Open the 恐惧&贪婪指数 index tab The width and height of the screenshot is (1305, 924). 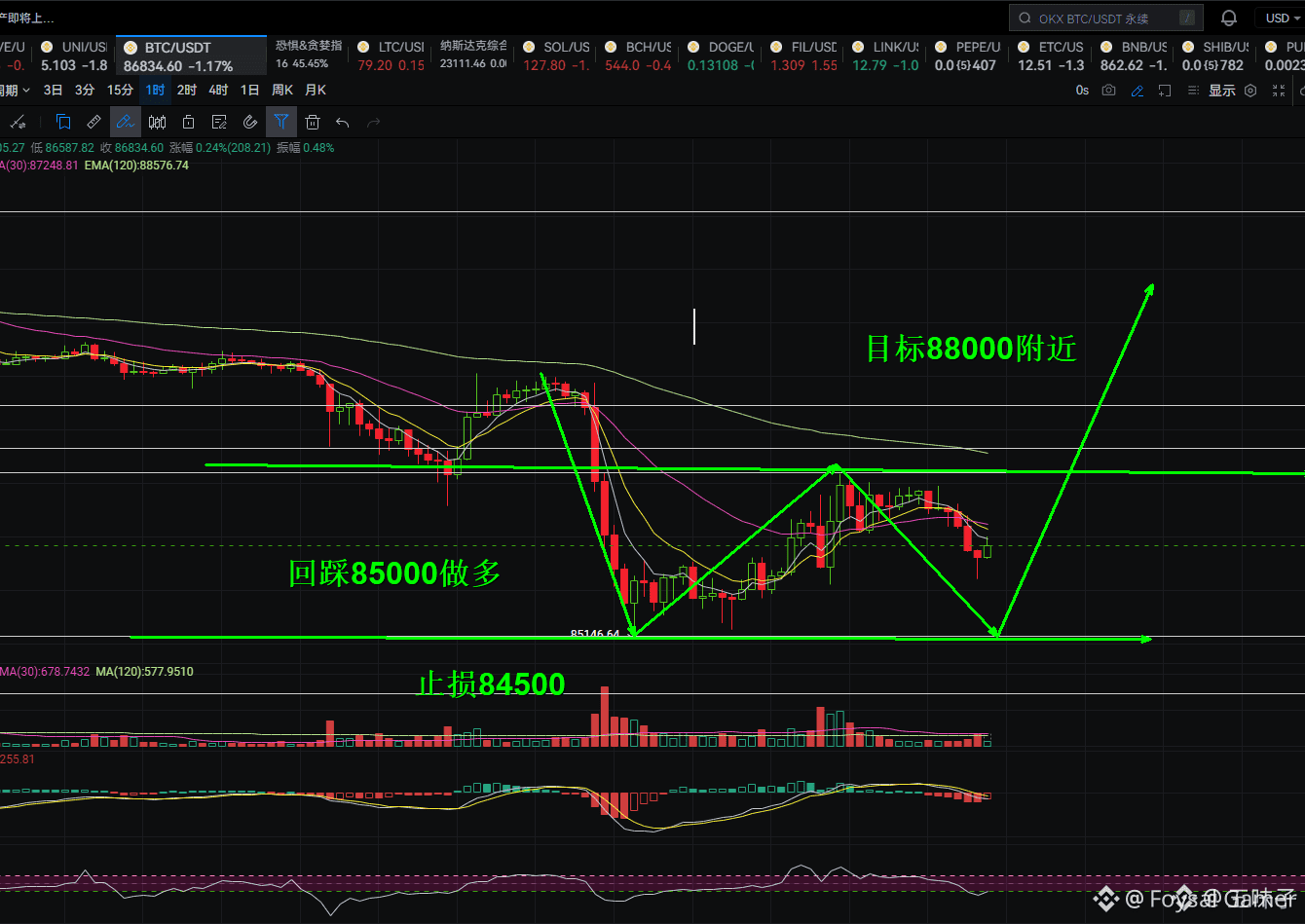309,55
